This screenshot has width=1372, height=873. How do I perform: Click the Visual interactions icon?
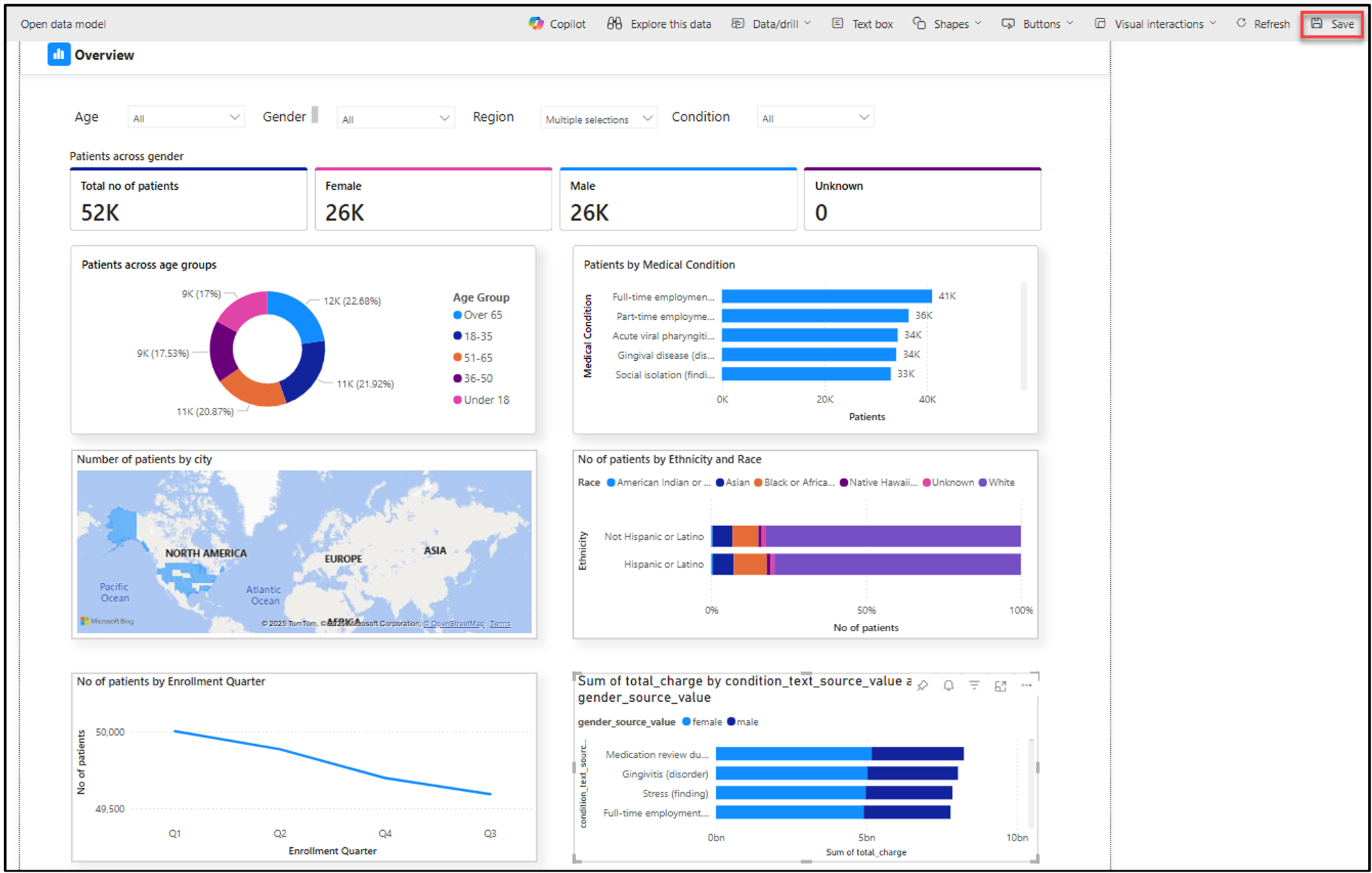click(1100, 23)
